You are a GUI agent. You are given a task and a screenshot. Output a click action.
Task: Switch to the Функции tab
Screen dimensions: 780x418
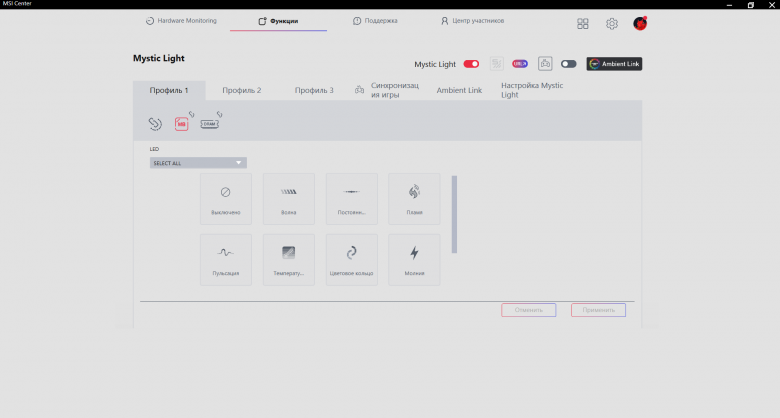[278, 21]
